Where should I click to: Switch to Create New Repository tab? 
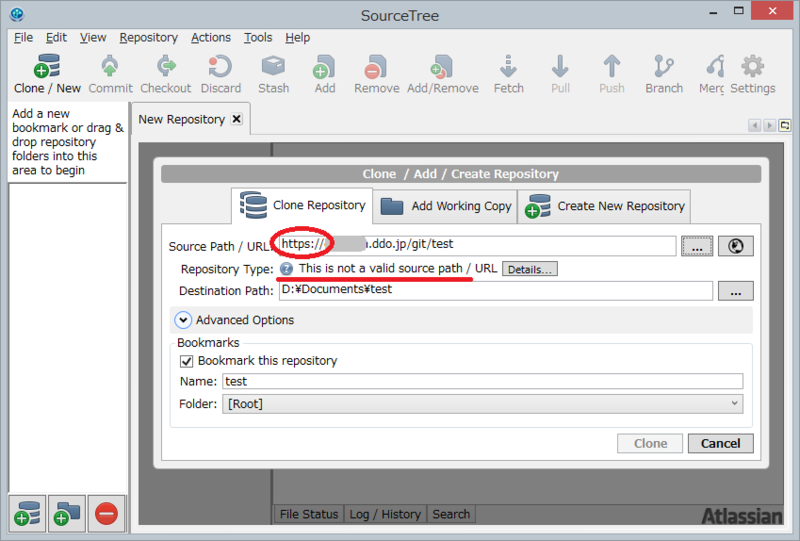605,206
